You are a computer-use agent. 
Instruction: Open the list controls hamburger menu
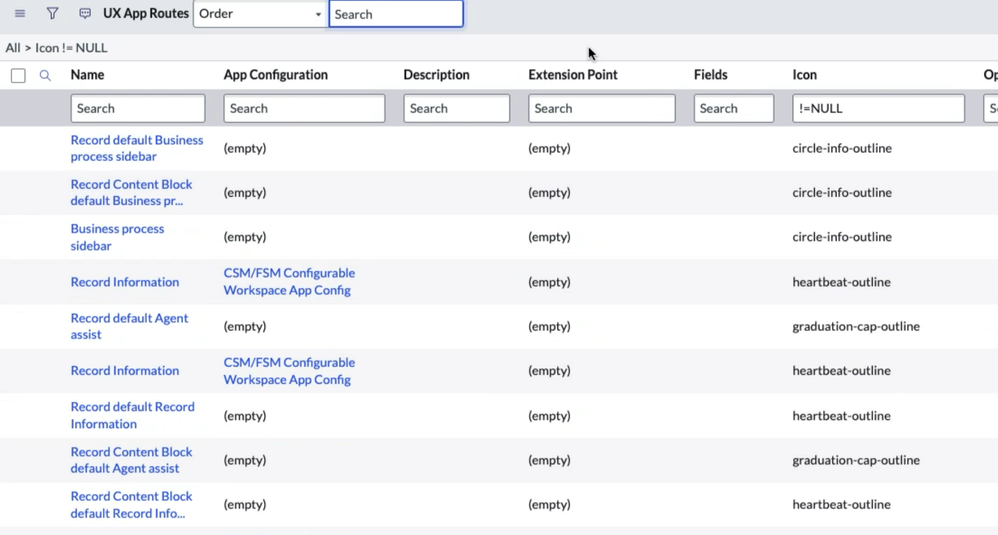coord(20,13)
